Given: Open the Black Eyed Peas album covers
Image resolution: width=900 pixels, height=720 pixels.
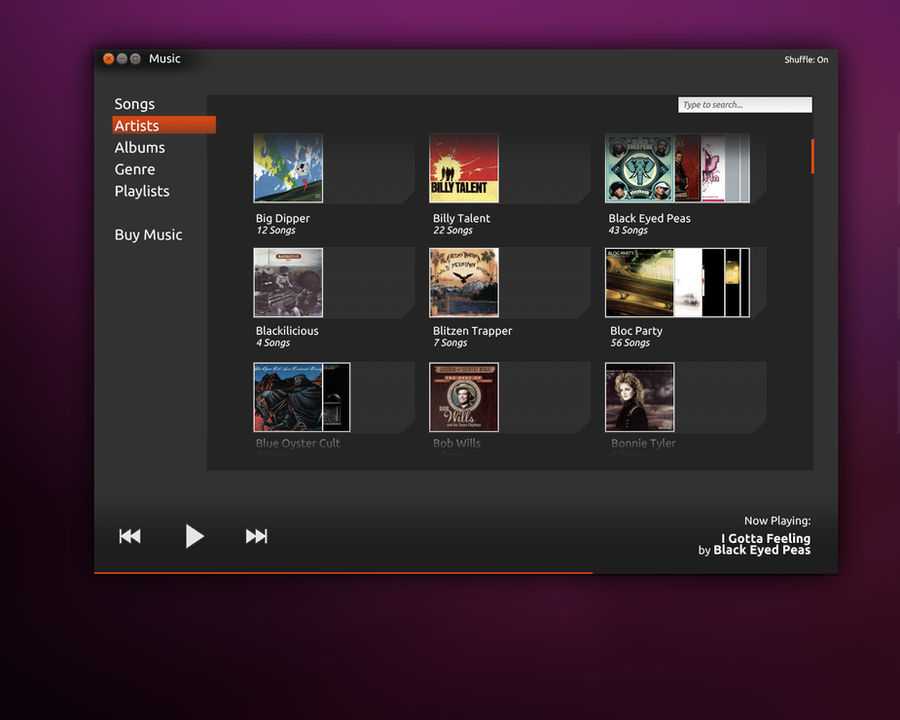Looking at the screenshot, I should point(677,168).
